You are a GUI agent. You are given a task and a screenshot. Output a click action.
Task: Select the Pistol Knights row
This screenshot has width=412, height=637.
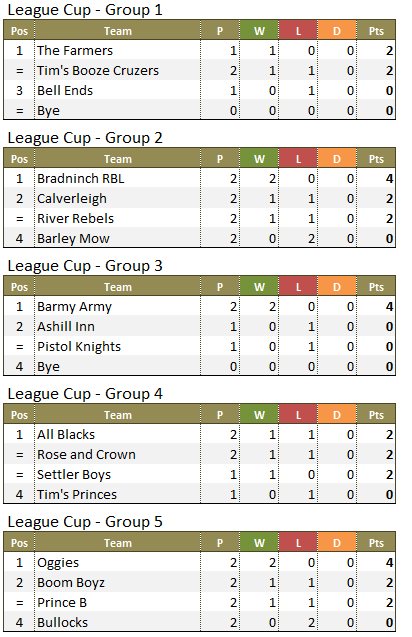coord(199,346)
